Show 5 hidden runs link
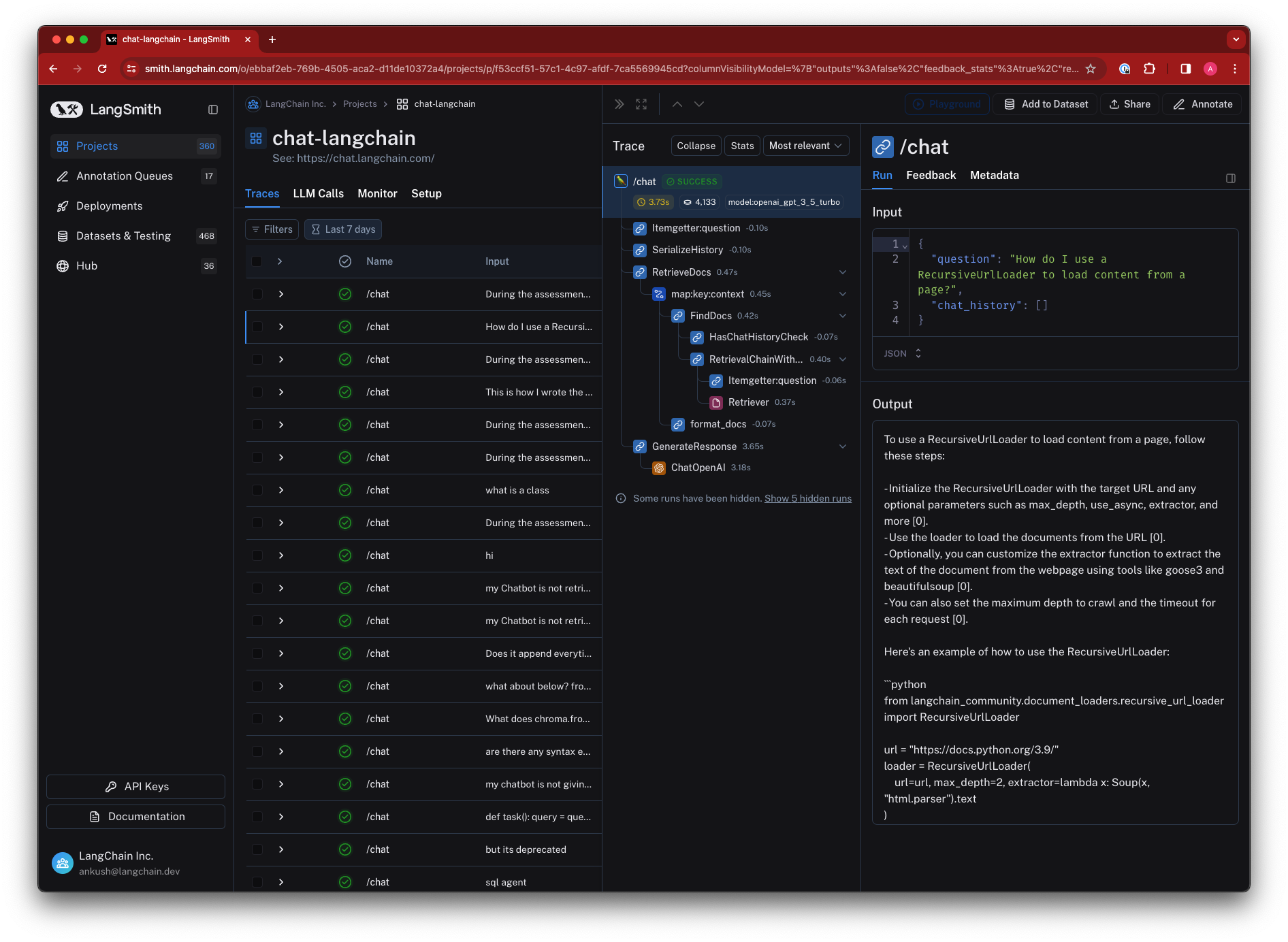Image resolution: width=1288 pixels, height=942 pixels. coord(807,499)
